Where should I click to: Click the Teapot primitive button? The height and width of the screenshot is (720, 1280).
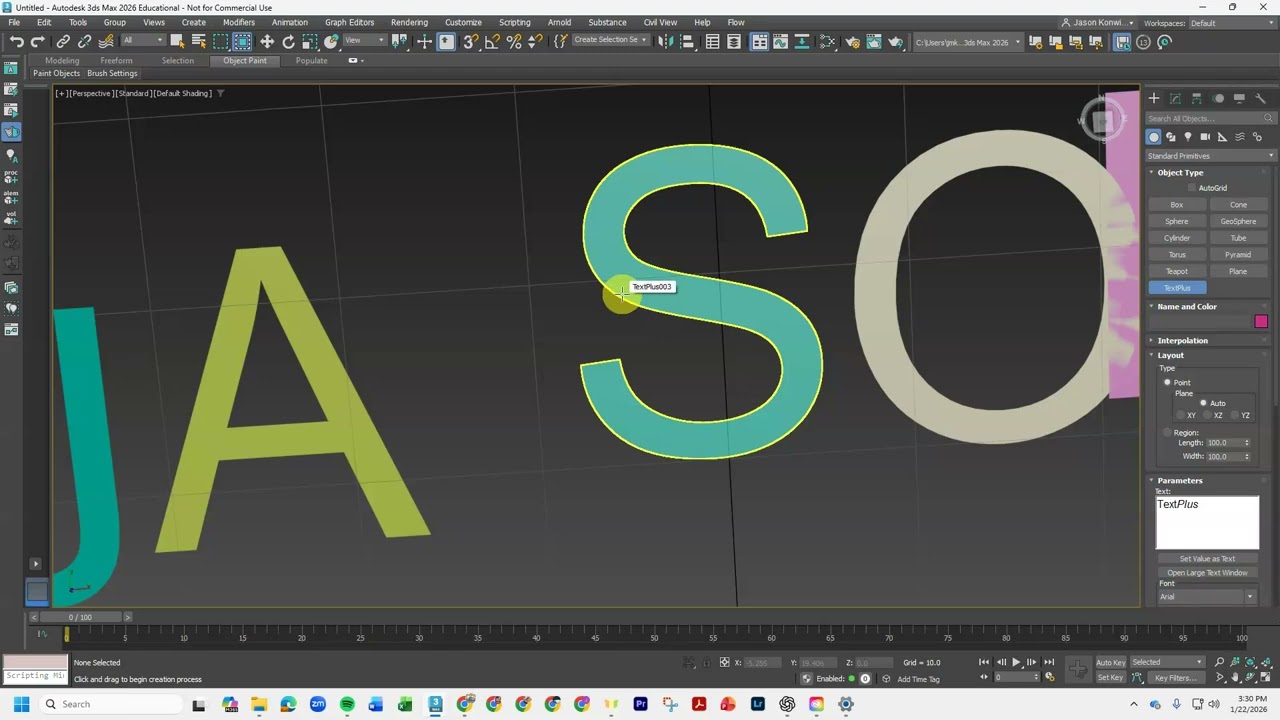point(1177,272)
